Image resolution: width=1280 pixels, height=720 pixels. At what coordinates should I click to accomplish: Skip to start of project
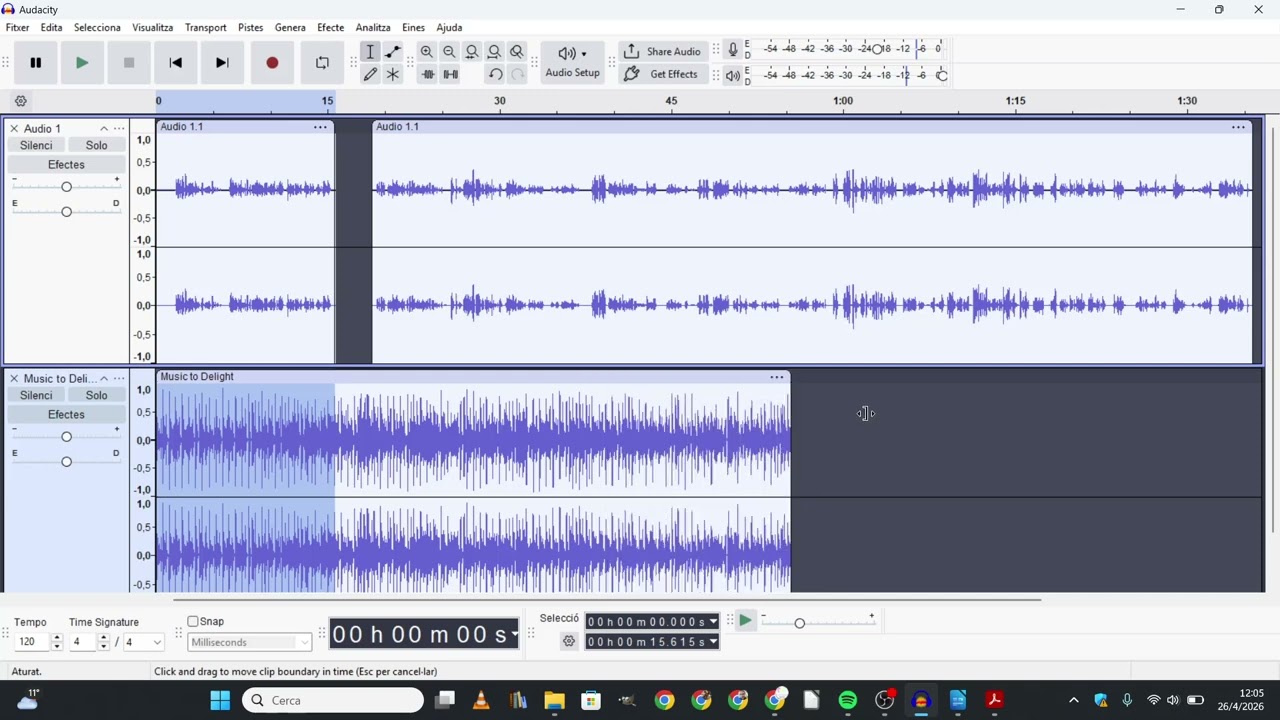(x=176, y=63)
